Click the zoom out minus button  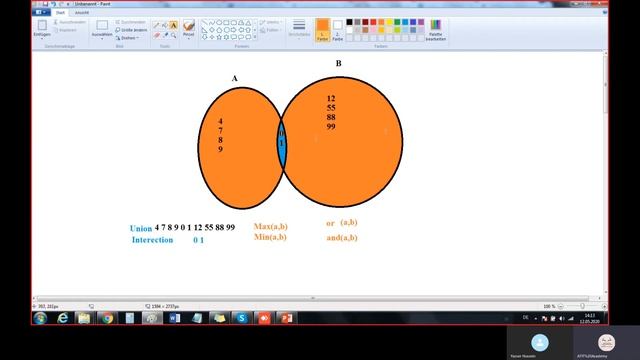coord(560,306)
